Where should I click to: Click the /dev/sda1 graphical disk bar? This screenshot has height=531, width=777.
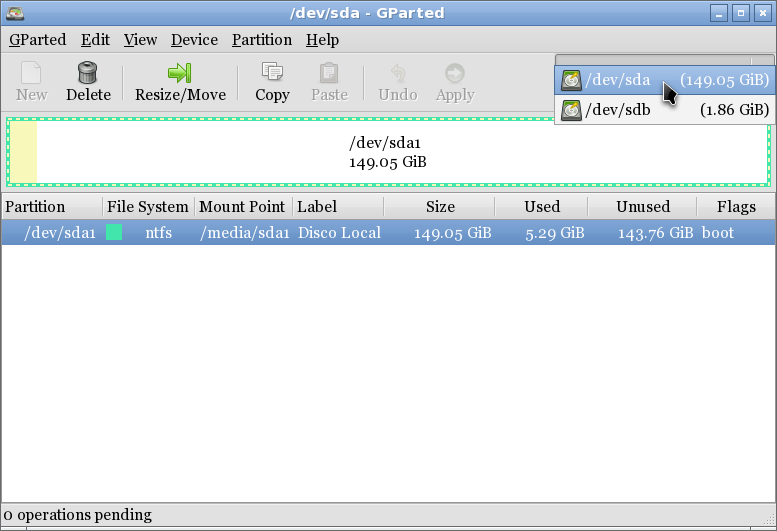click(x=388, y=152)
